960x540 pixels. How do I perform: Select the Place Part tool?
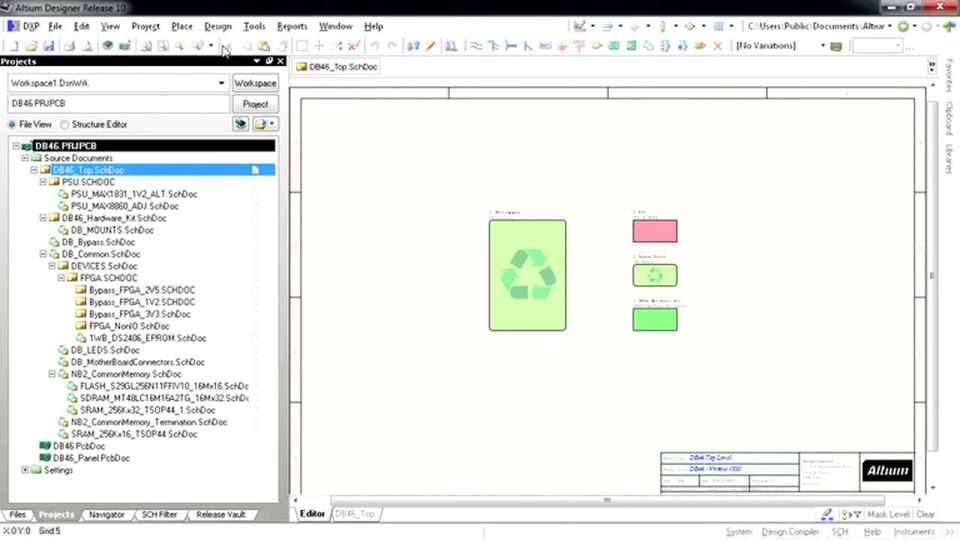click(x=596, y=46)
